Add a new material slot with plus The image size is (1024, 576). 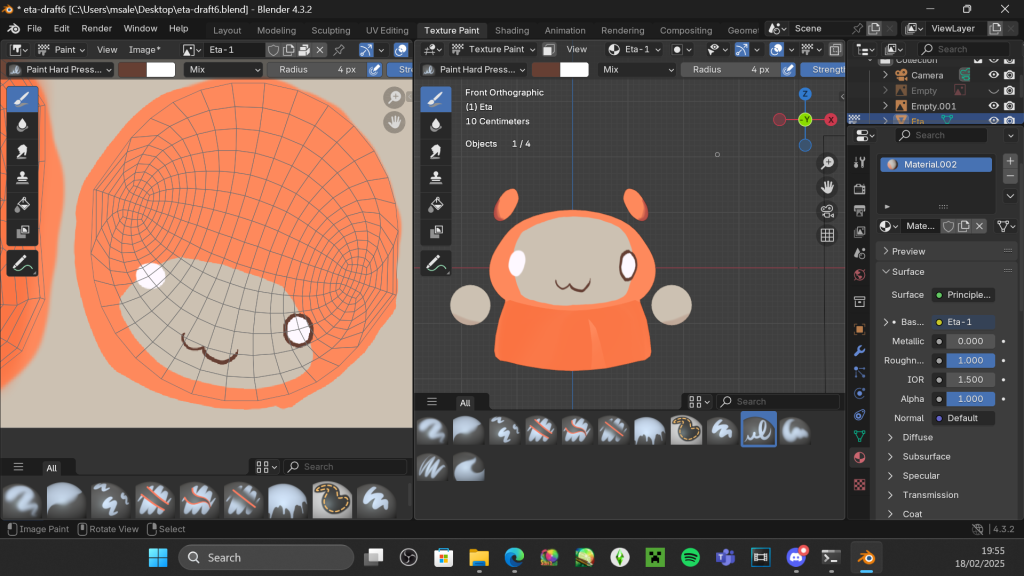tap(1010, 161)
